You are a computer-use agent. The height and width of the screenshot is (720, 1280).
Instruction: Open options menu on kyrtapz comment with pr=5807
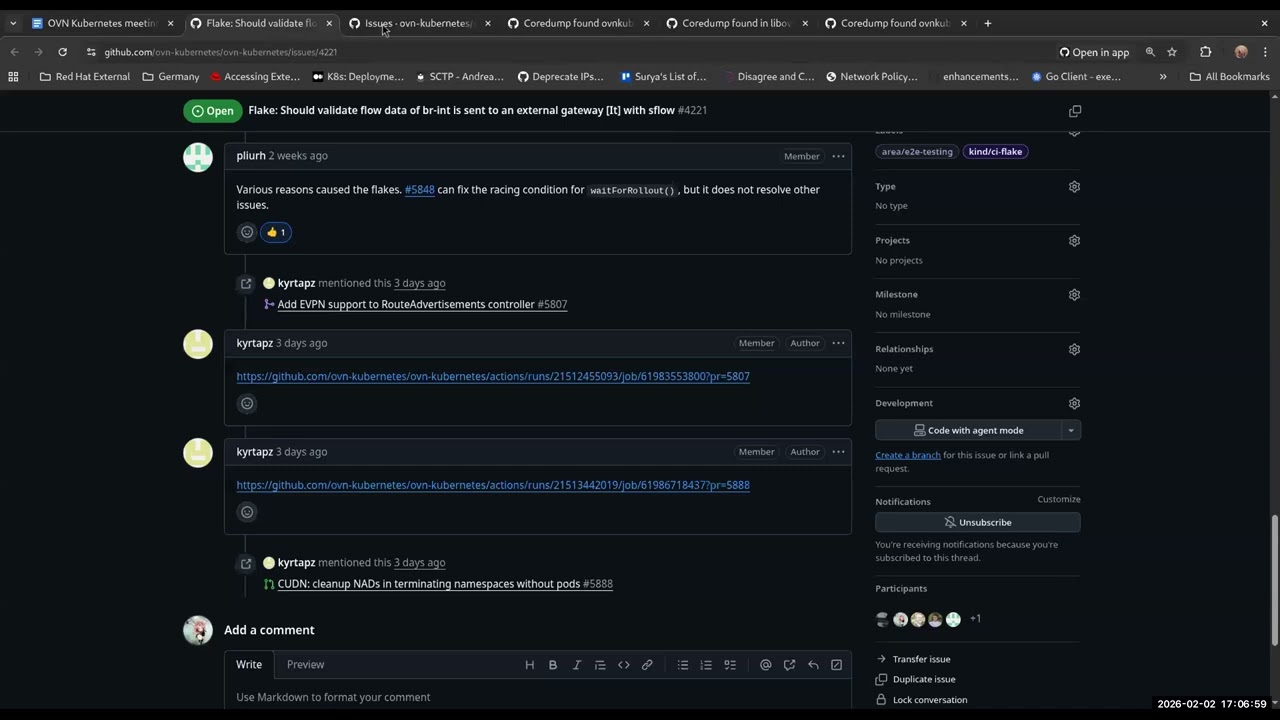pyautogui.click(x=838, y=343)
